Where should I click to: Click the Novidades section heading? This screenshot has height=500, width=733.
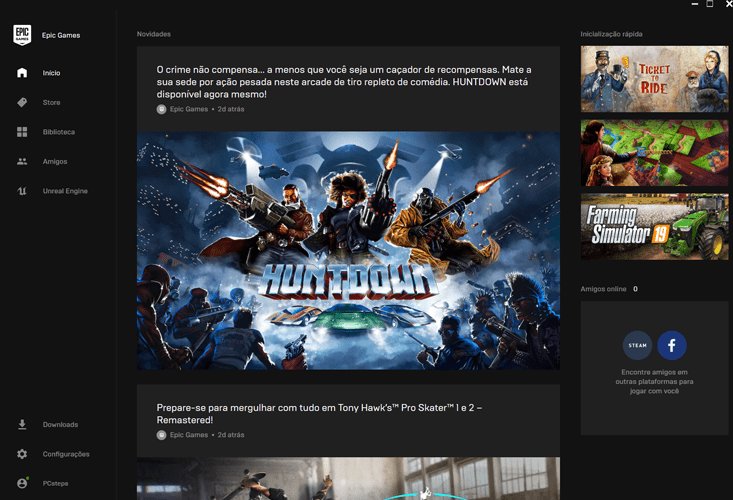pyautogui.click(x=154, y=34)
